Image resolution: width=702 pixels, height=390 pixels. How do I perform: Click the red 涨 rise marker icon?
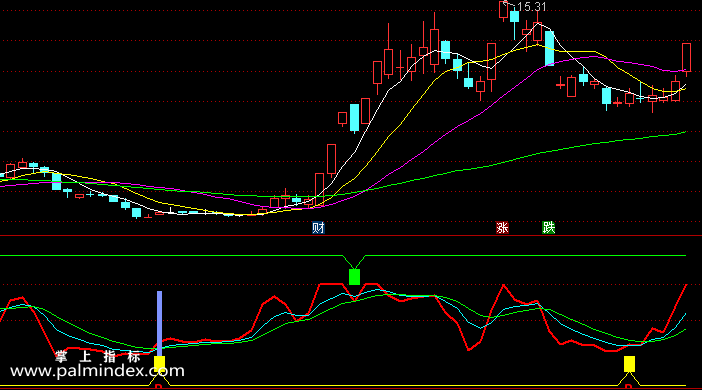(x=502, y=228)
